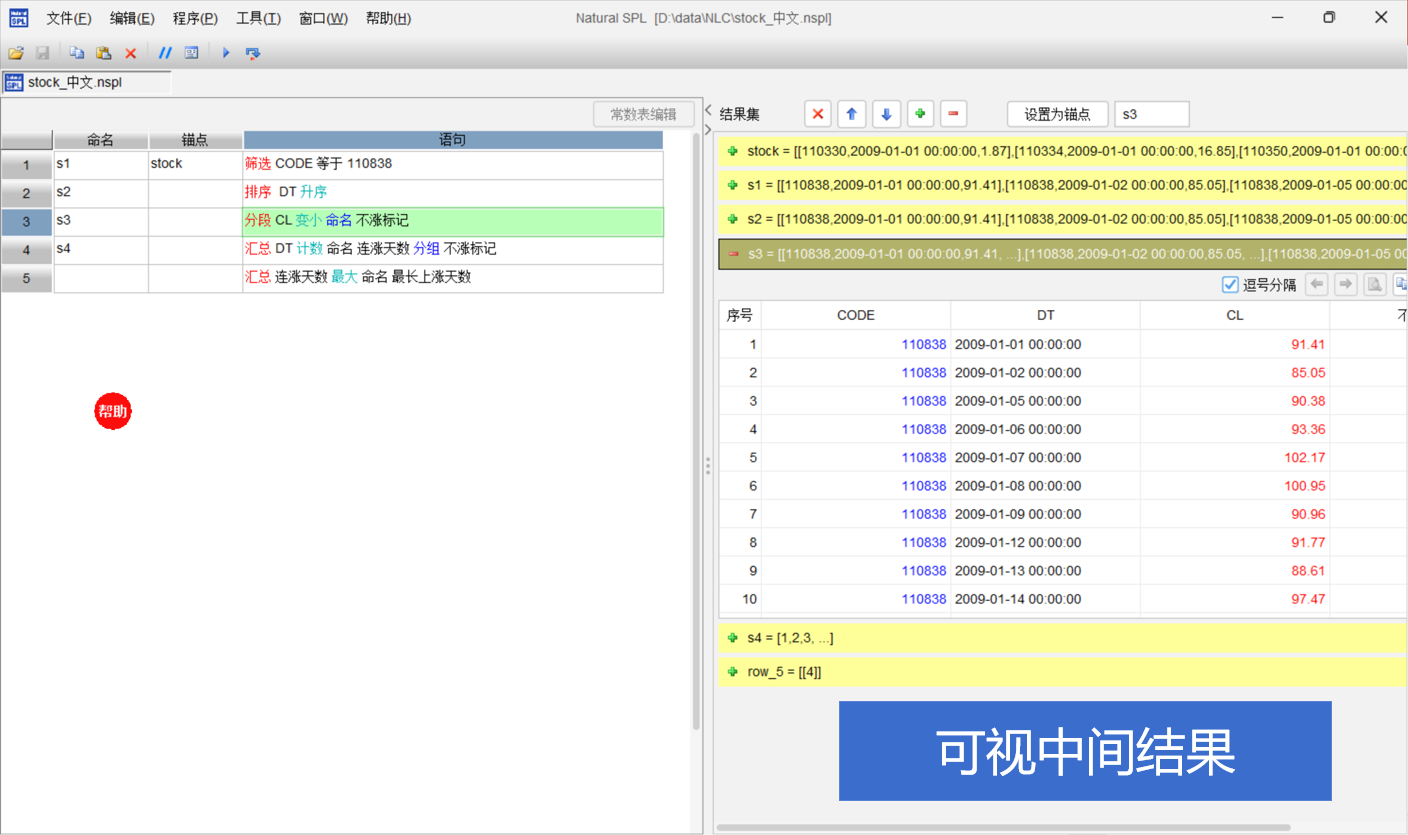Click the paste clipboard icon
This screenshot has height=835, width=1408.
tap(103, 53)
